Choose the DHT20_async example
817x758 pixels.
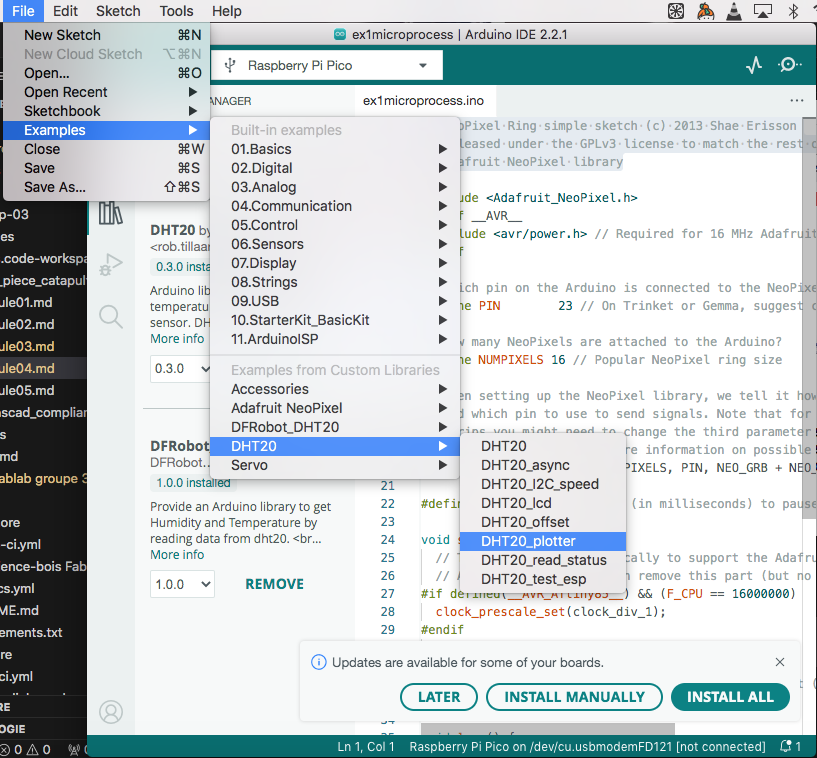(542, 465)
